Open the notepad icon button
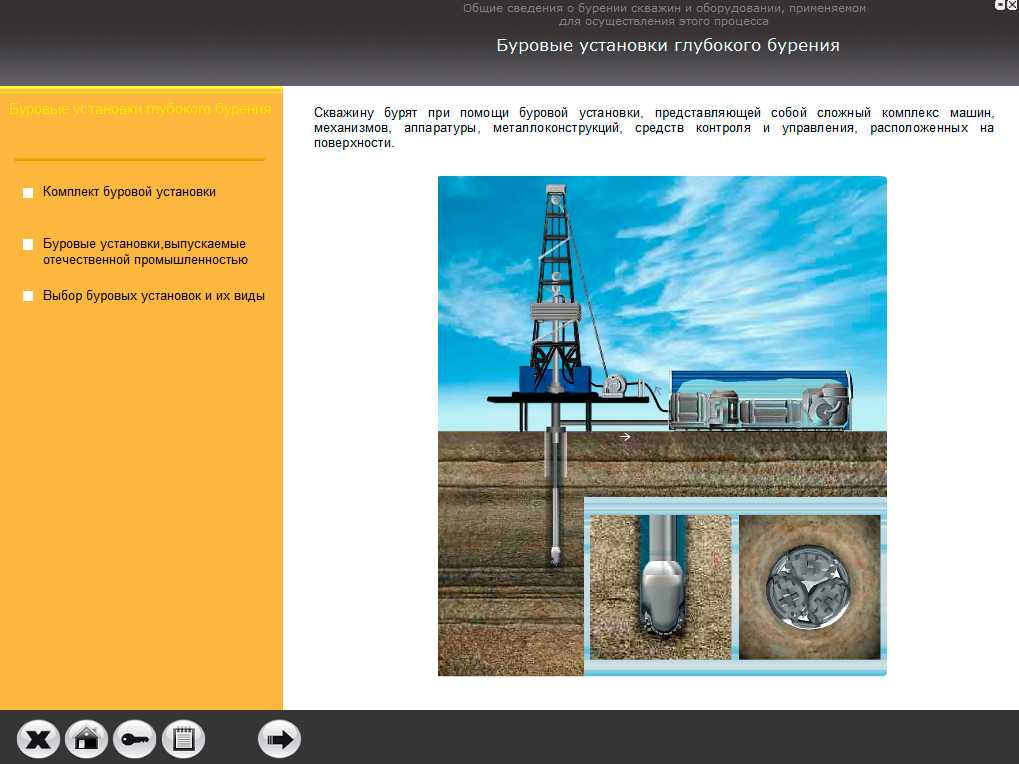1019x764 pixels. (183, 739)
